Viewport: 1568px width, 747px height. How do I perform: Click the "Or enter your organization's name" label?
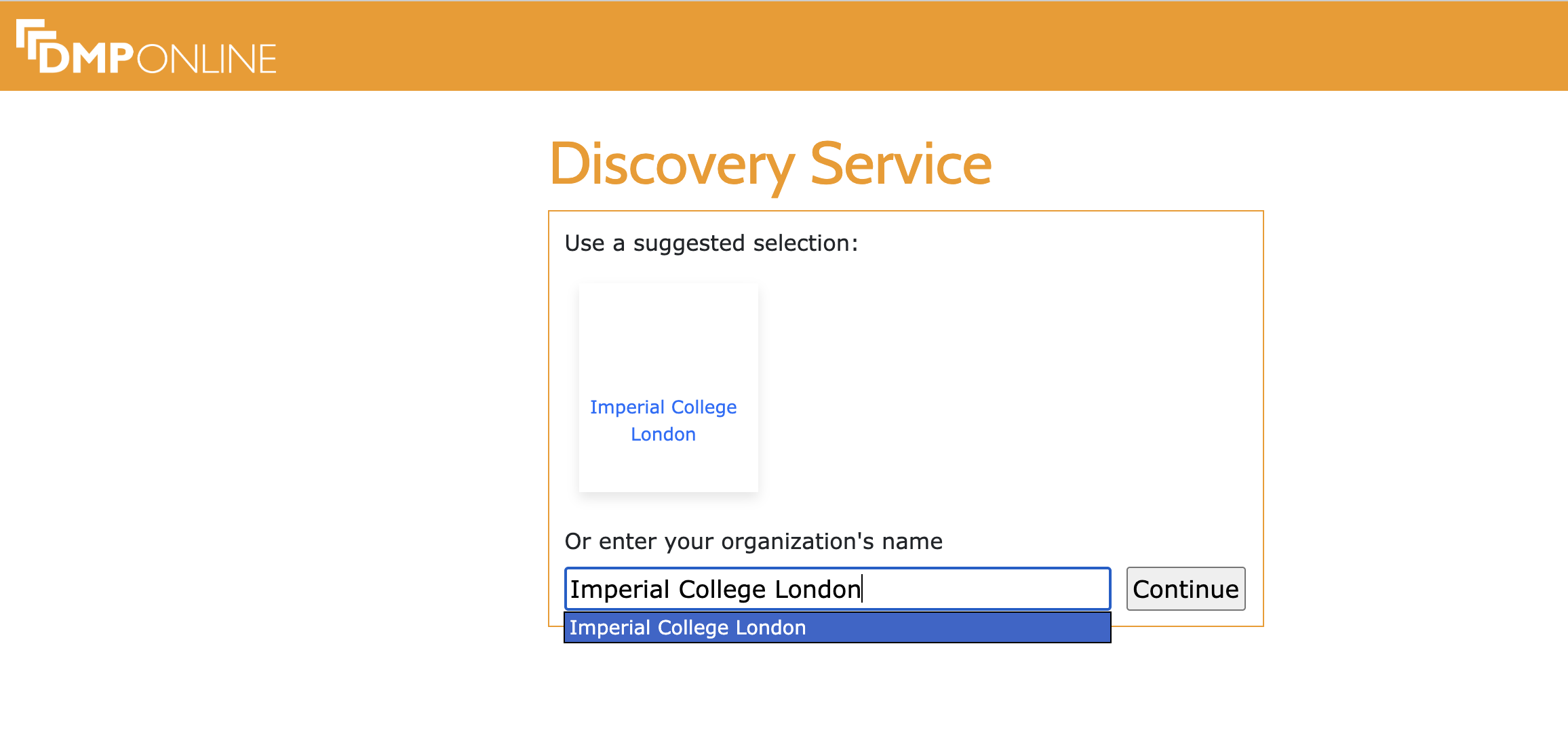[753, 542]
